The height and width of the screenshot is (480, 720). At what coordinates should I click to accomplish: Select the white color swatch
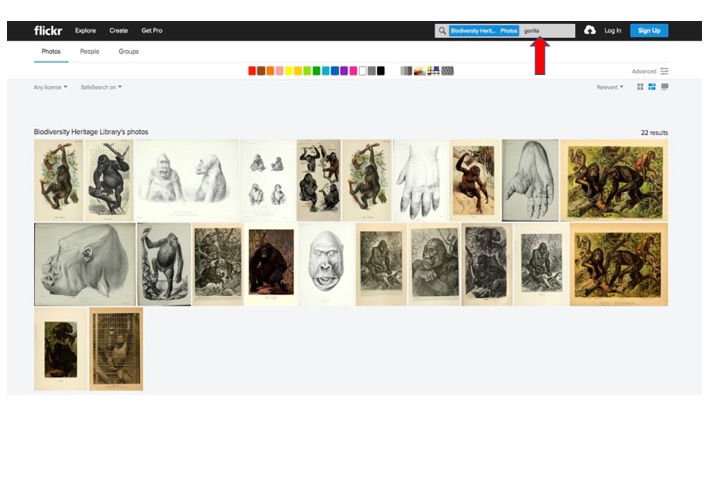(x=362, y=71)
